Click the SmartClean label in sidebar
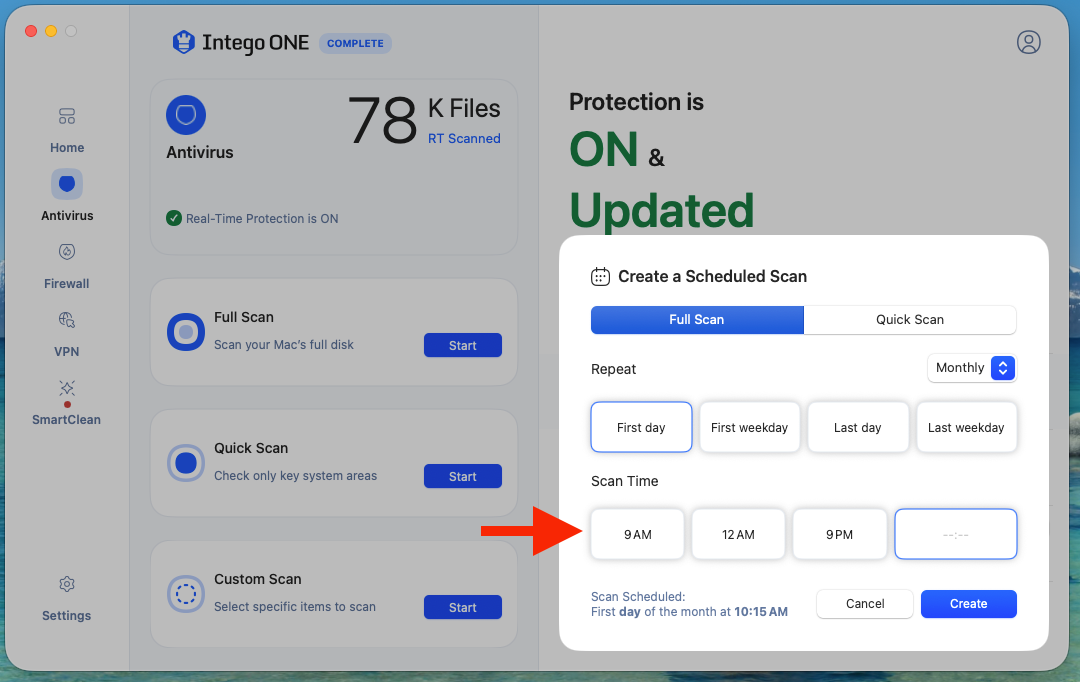This screenshot has height=682, width=1080. click(67, 420)
